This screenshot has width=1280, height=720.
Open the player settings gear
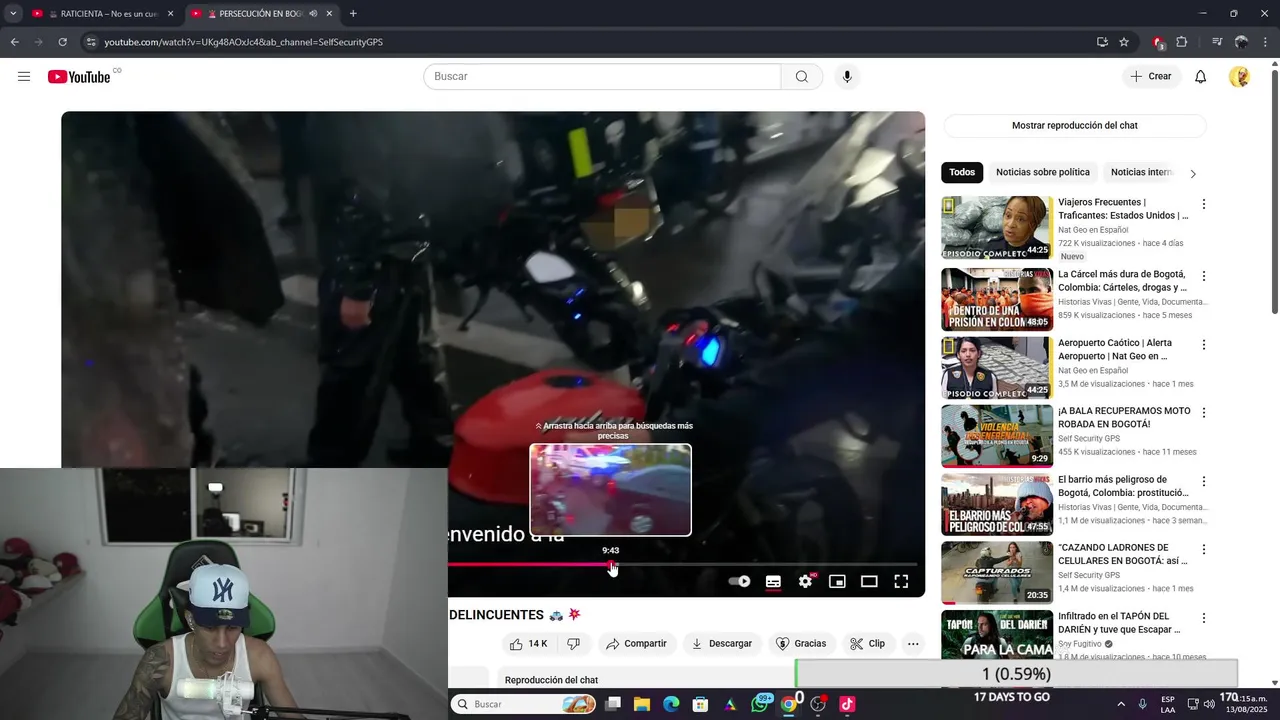(805, 581)
